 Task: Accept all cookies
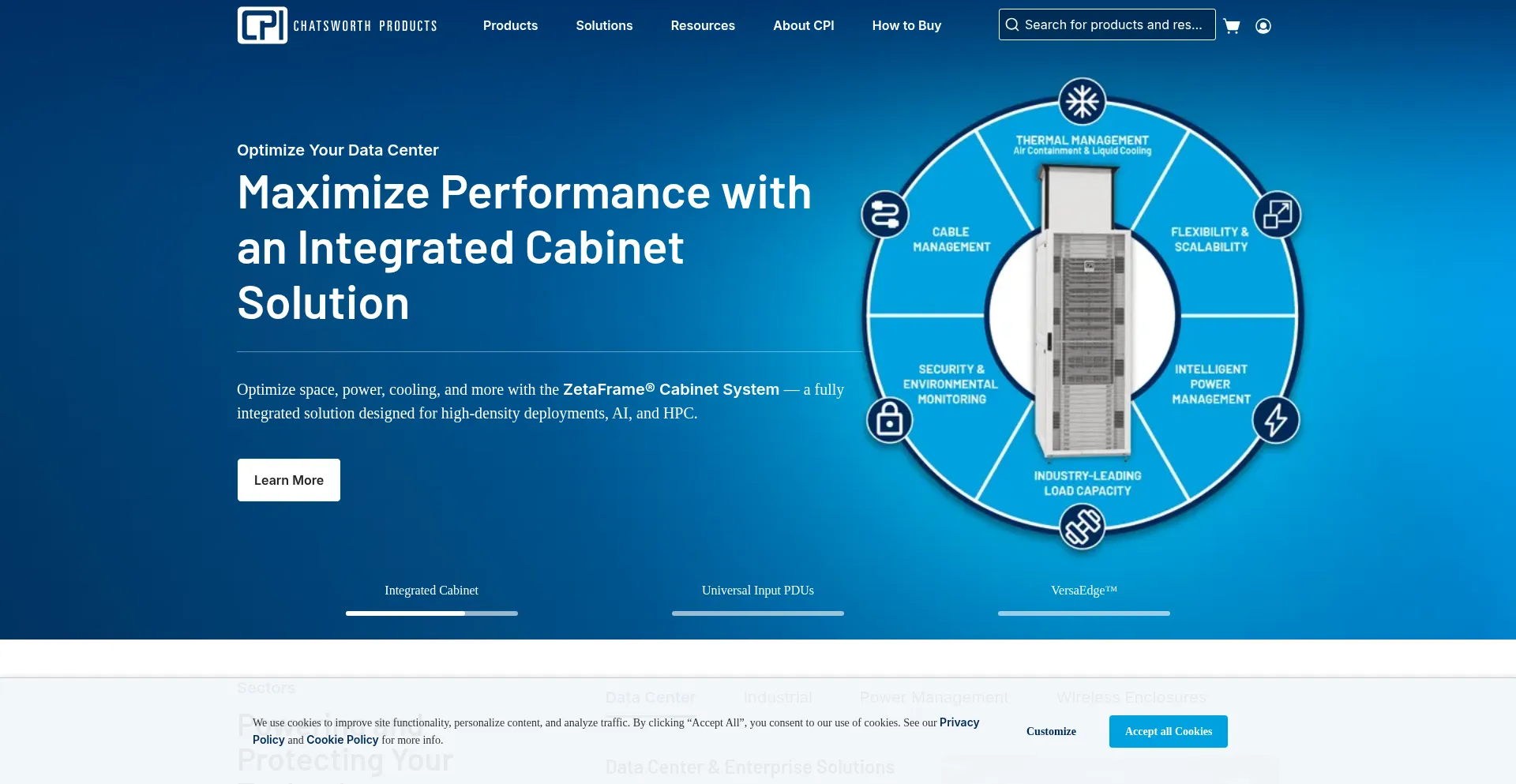[x=1169, y=731]
